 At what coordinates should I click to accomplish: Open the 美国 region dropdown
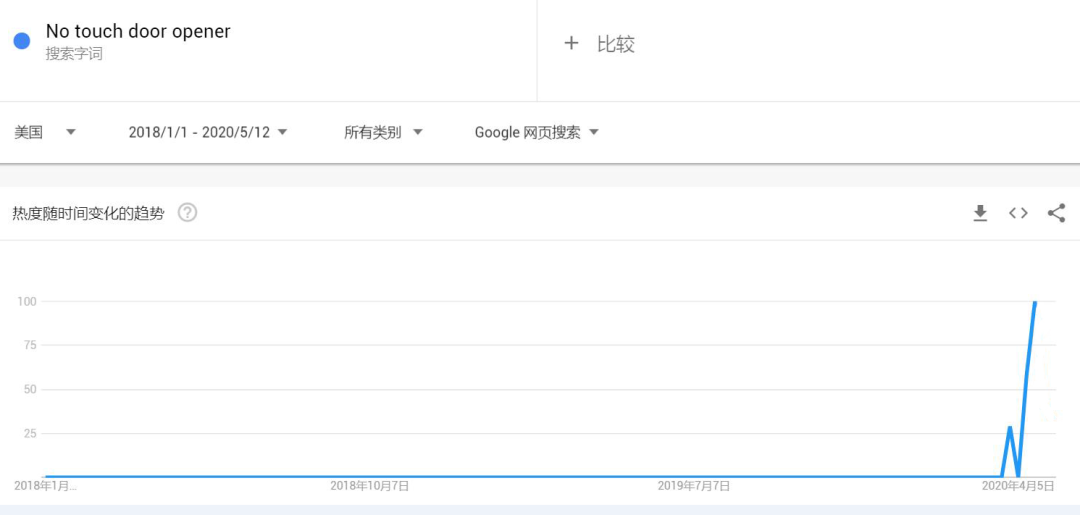(45, 132)
